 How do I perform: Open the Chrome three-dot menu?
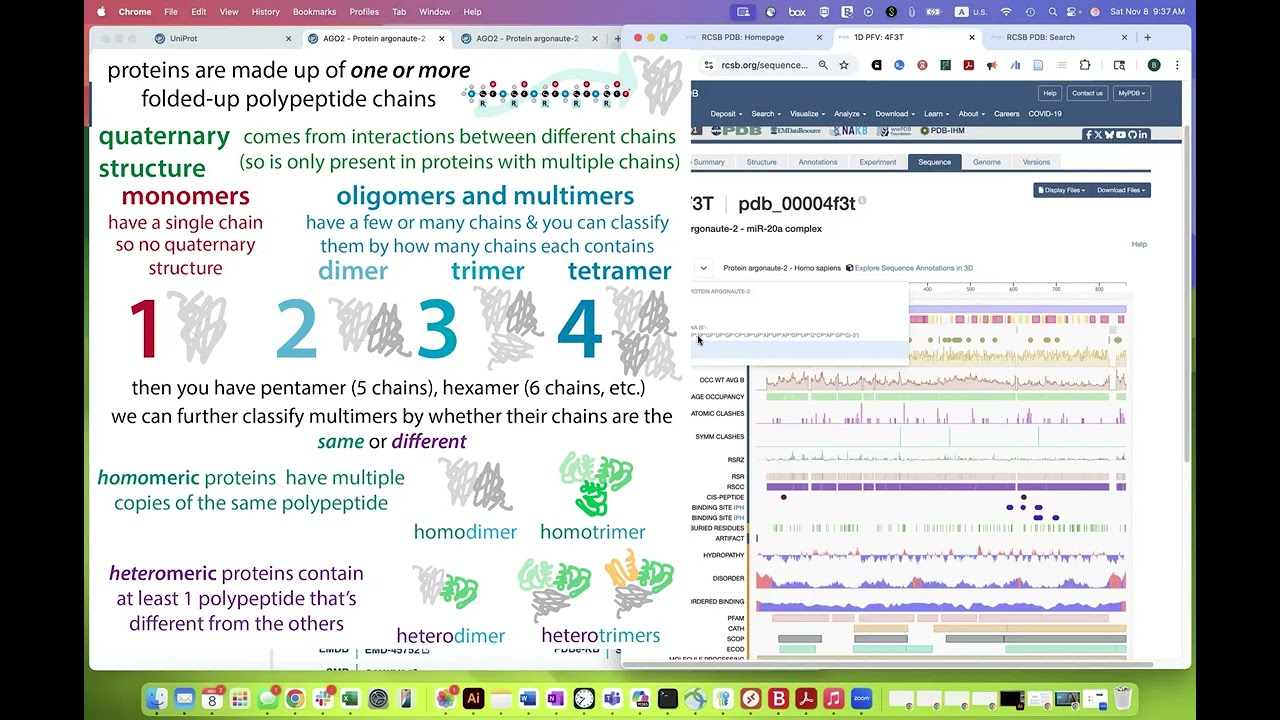point(1177,65)
